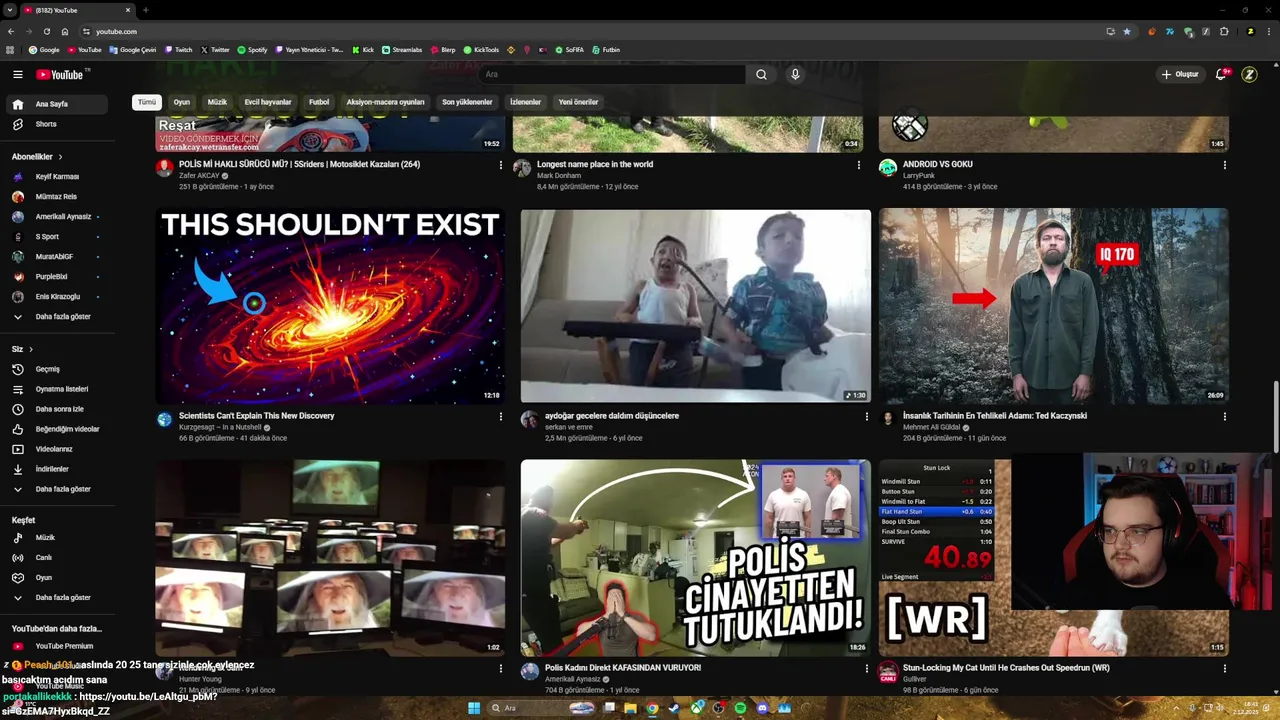Open Oyun under Keşfet
The image size is (1280, 720).
57,578
